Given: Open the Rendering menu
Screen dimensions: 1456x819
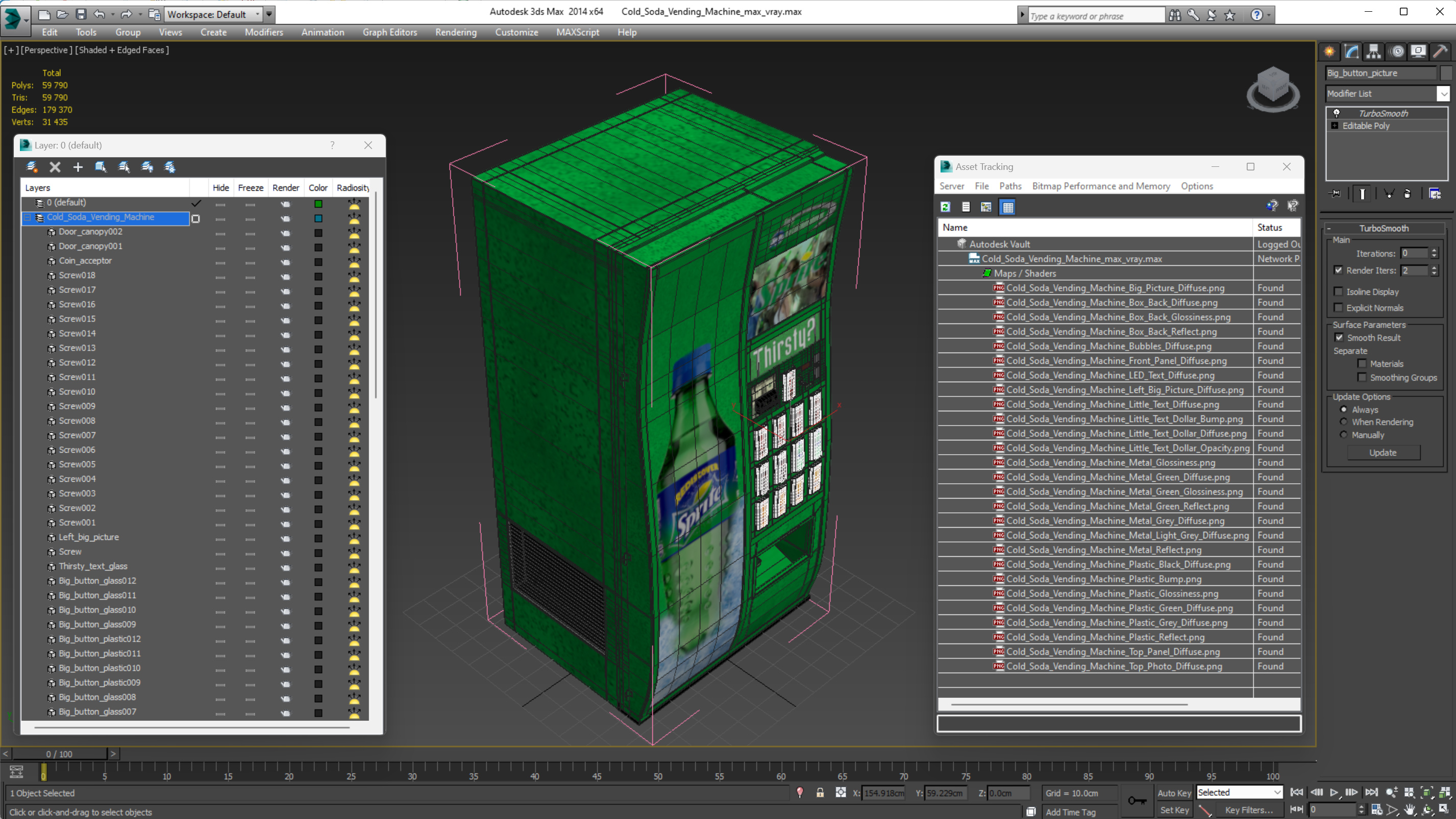Looking at the screenshot, I should tap(456, 32).
